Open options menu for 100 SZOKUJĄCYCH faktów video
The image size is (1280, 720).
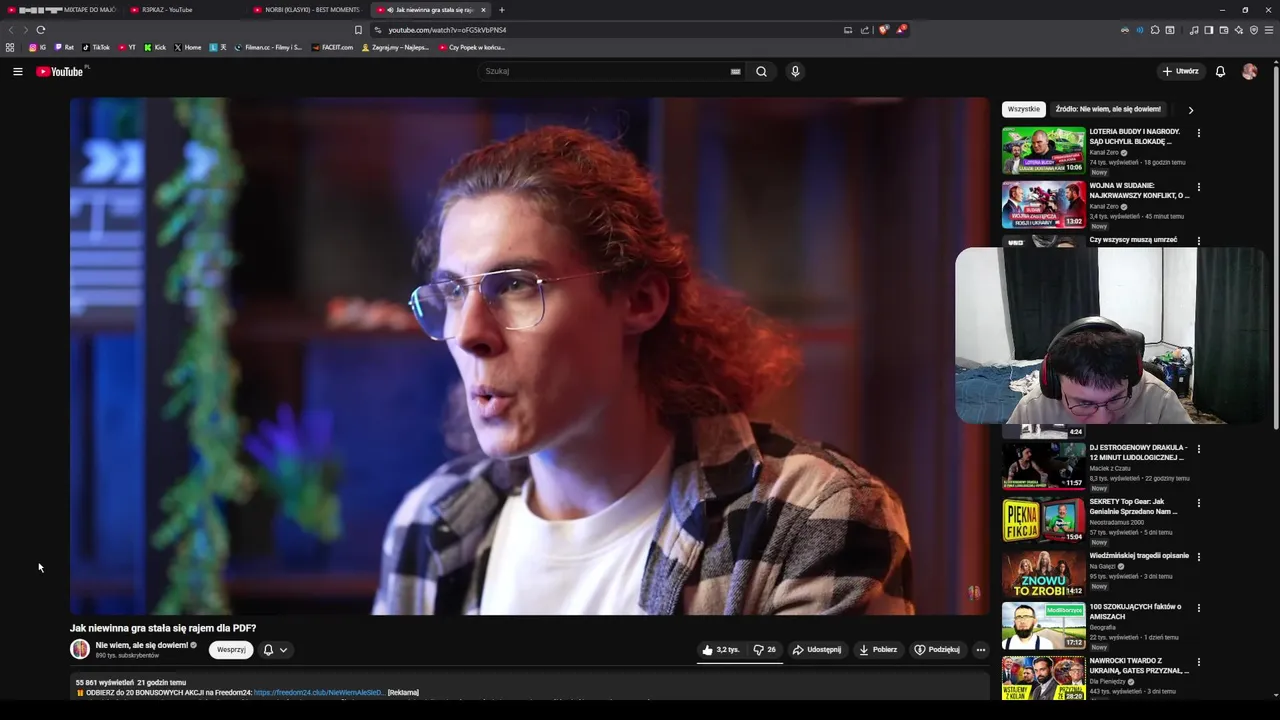point(1199,608)
